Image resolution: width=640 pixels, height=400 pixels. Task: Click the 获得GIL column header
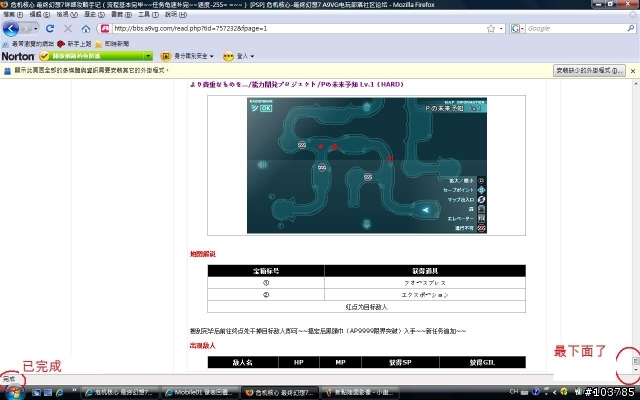click(482, 362)
